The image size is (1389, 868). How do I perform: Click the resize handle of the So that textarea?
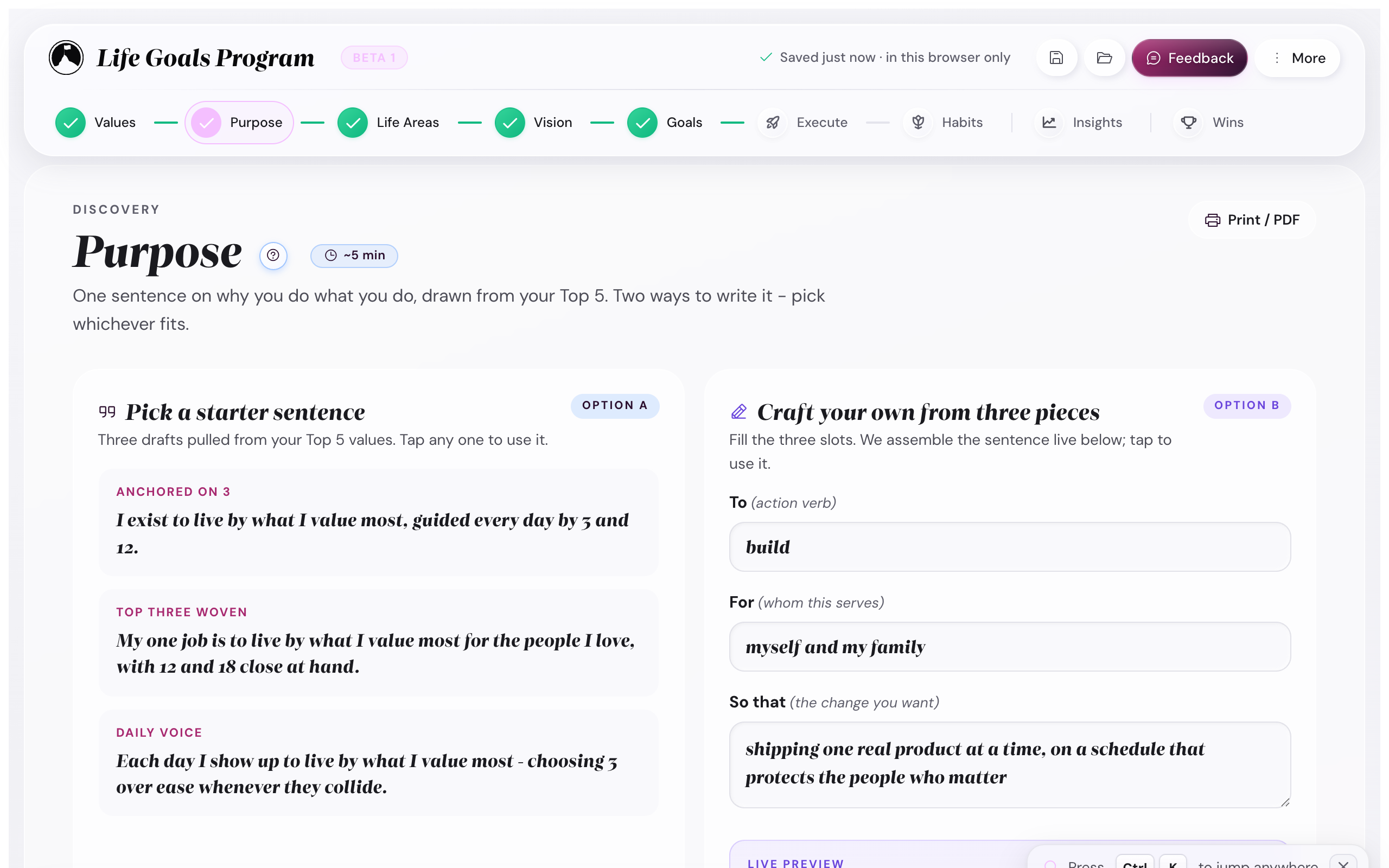(x=1285, y=802)
